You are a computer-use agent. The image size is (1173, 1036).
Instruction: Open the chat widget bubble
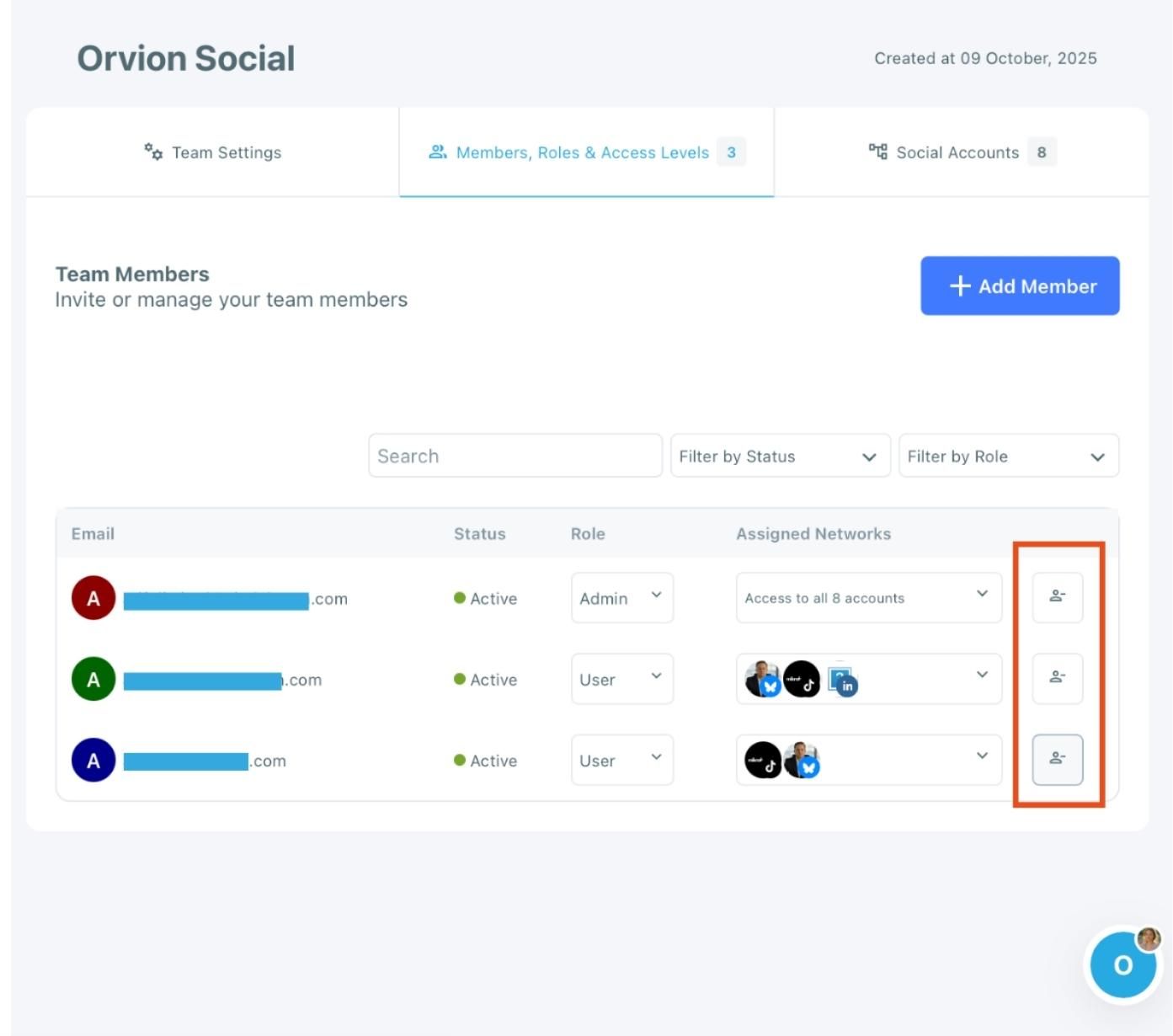click(x=1122, y=964)
